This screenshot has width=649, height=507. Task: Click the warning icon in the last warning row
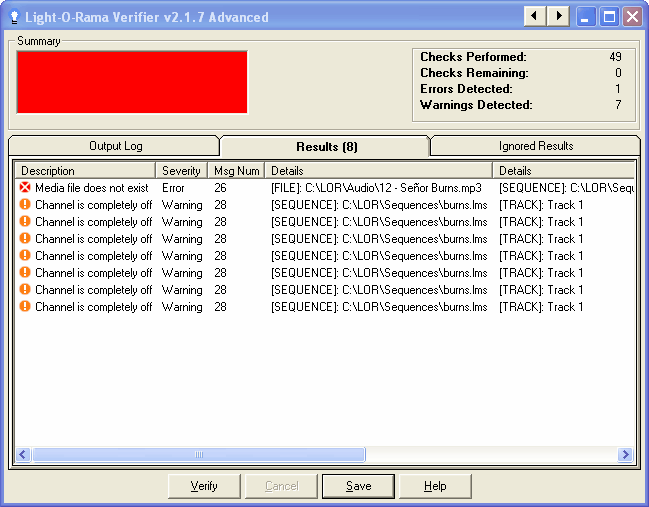[25, 307]
